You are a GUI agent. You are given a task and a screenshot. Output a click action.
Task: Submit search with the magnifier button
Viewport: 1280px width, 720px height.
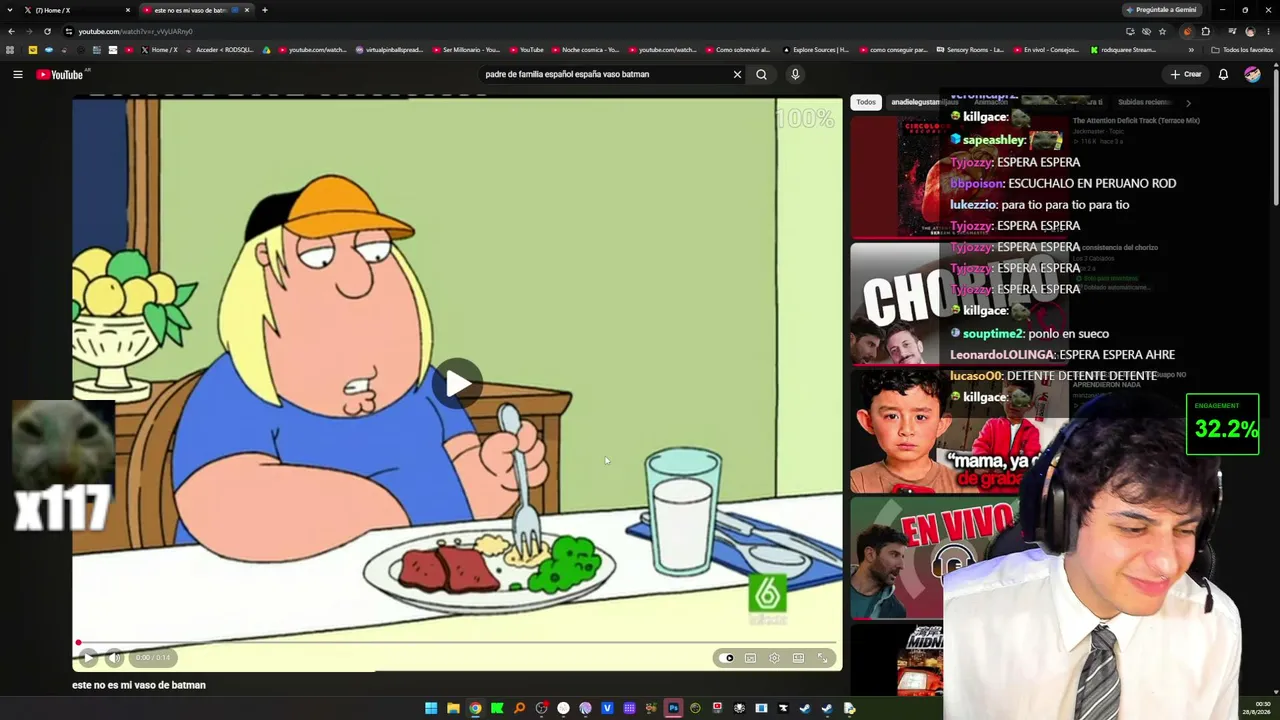(x=761, y=74)
